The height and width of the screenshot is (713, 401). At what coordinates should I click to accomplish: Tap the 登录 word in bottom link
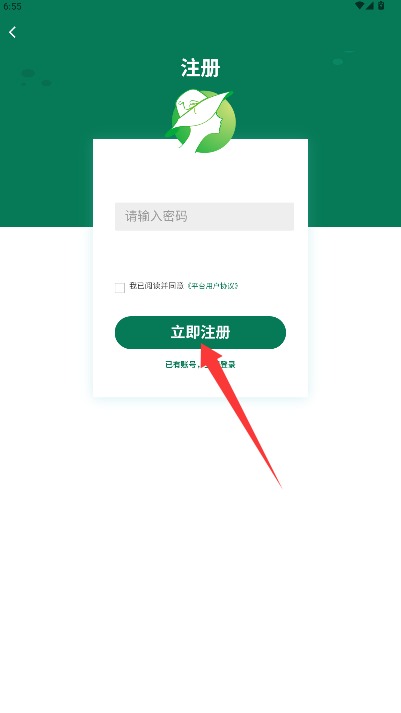pos(228,364)
